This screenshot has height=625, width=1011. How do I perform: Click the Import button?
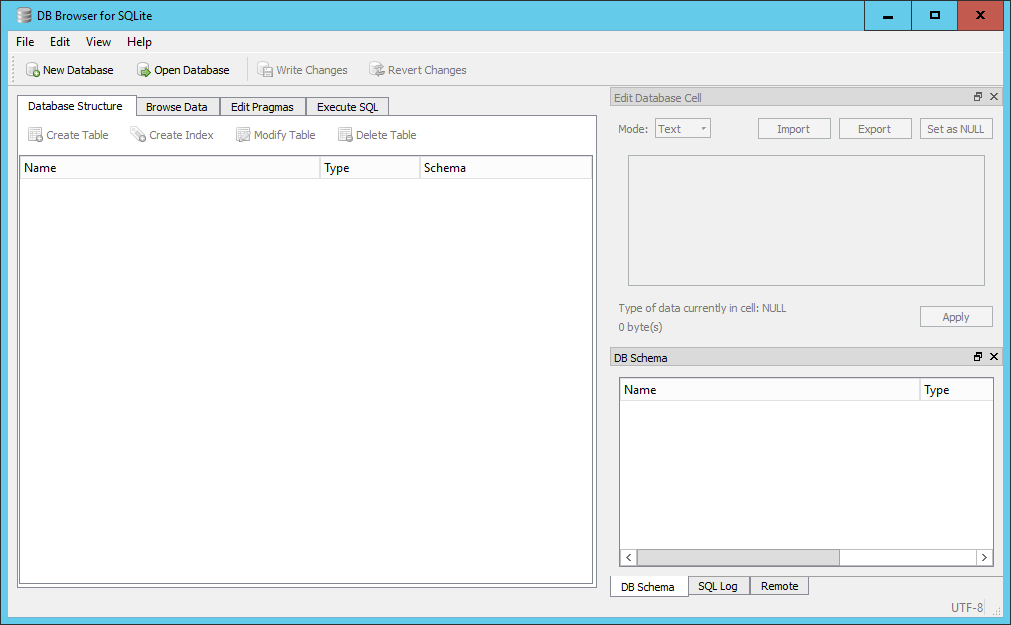[x=794, y=129]
